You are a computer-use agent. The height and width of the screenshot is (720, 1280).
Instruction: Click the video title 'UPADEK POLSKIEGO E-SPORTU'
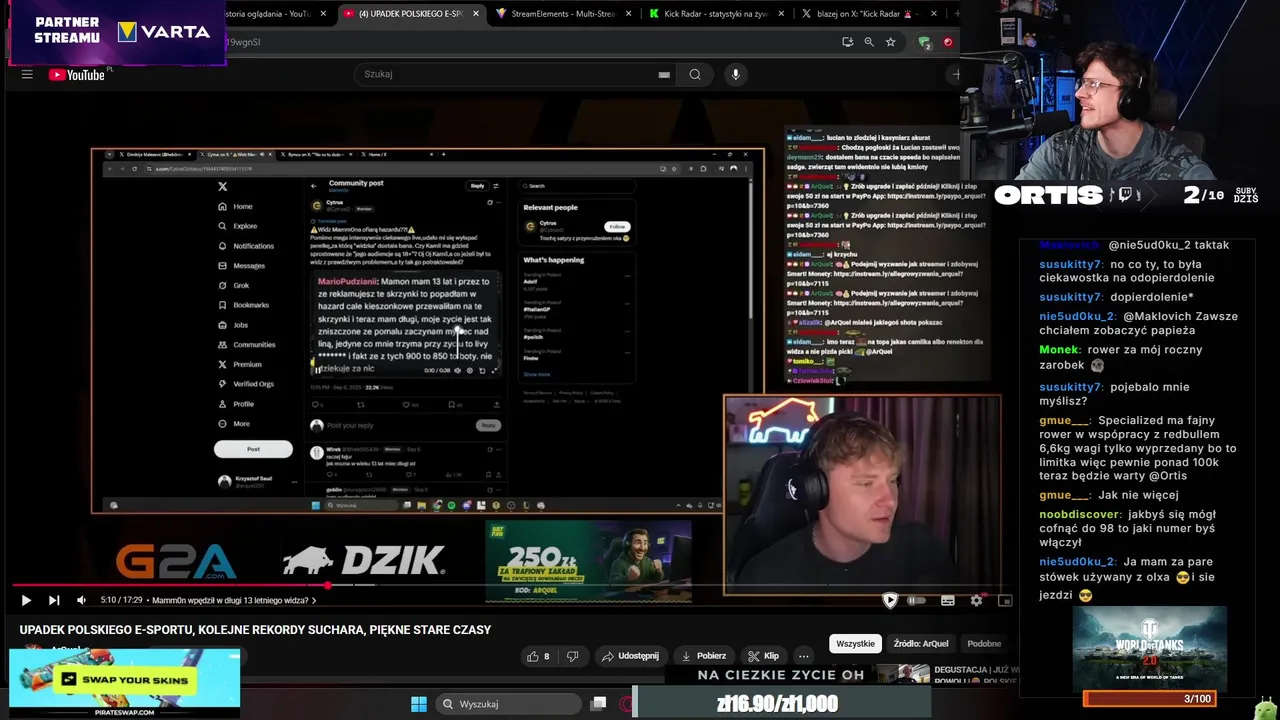(x=255, y=630)
